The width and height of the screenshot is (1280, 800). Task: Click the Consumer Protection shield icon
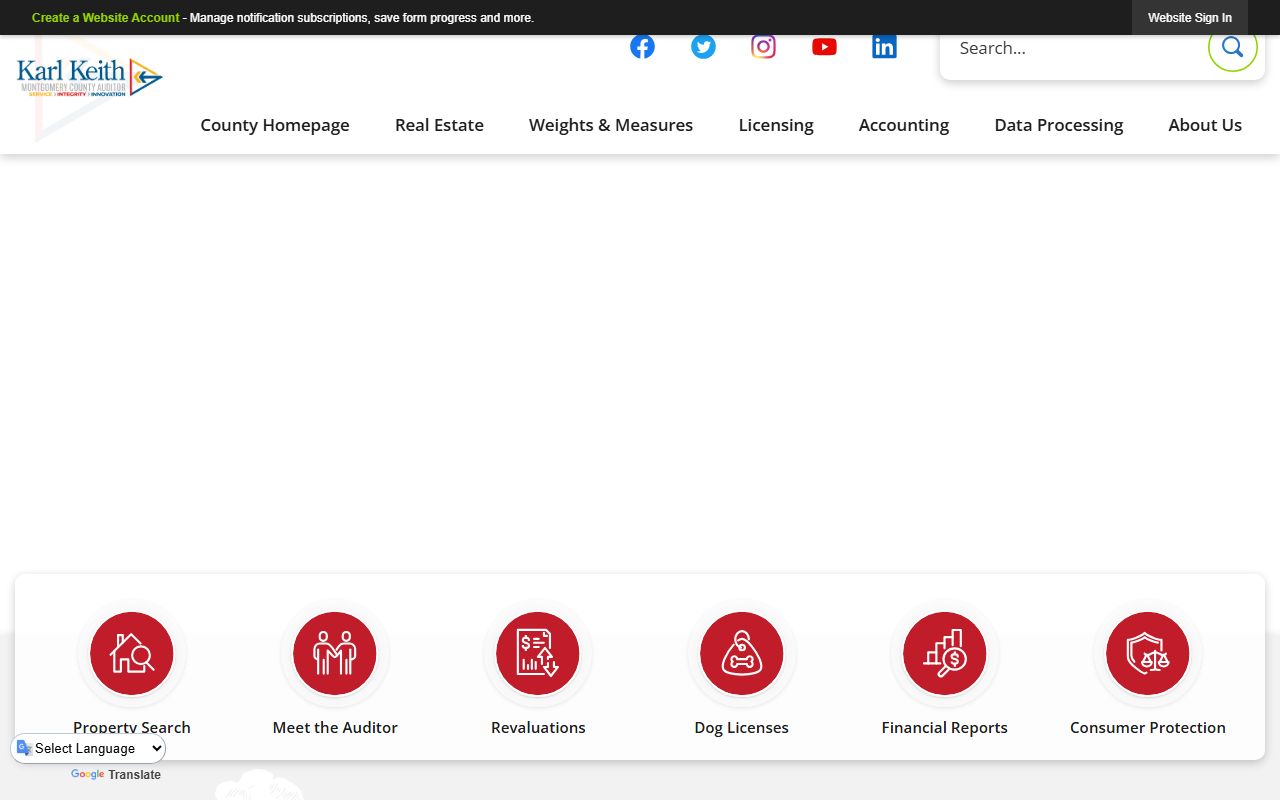click(x=1147, y=653)
